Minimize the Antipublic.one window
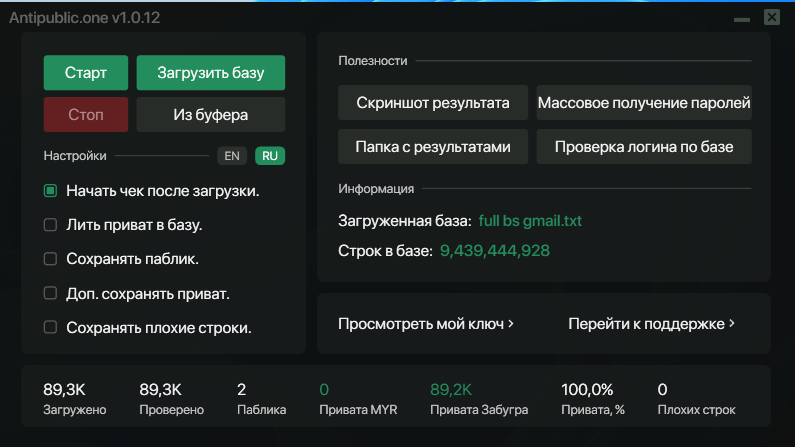The image size is (795, 447). [741, 18]
